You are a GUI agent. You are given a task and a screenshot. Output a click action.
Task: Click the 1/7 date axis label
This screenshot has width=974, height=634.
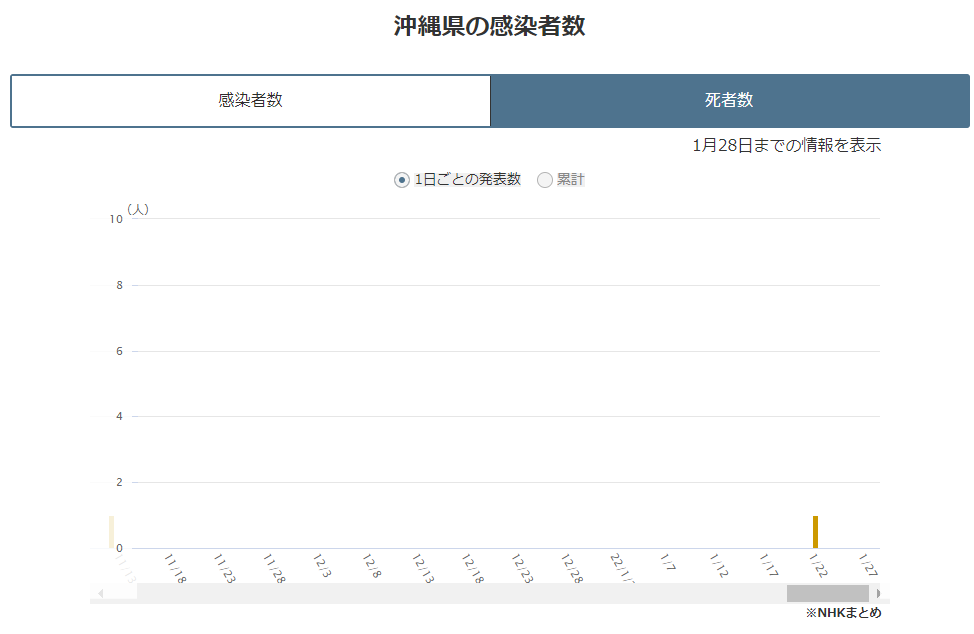tap(668, 562)
